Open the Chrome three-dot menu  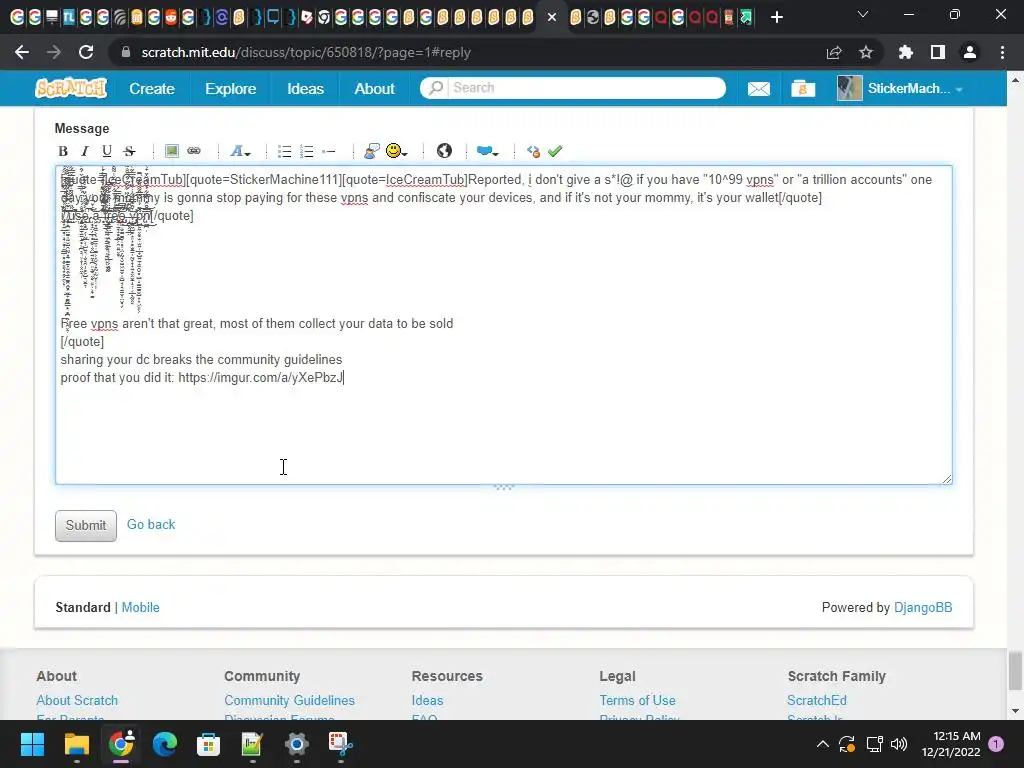1002,52
